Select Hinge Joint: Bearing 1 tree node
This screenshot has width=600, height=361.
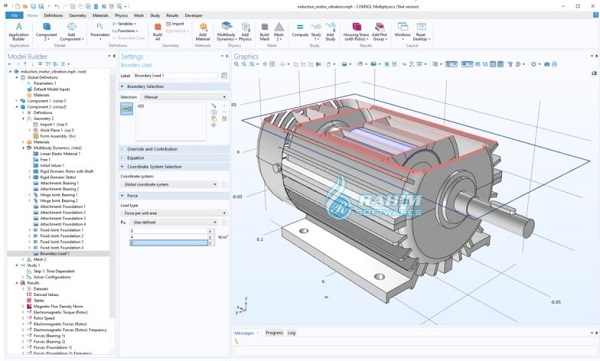click(58, 195)
